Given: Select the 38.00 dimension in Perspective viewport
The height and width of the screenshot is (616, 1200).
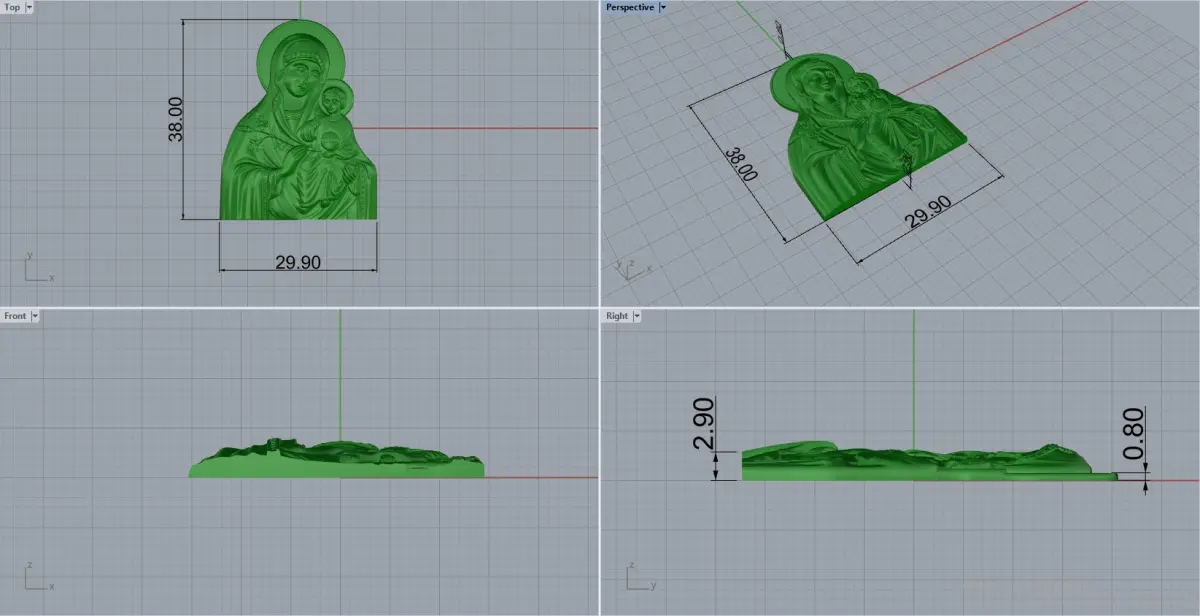Looking at the screenshot, I should pos(741,163).
